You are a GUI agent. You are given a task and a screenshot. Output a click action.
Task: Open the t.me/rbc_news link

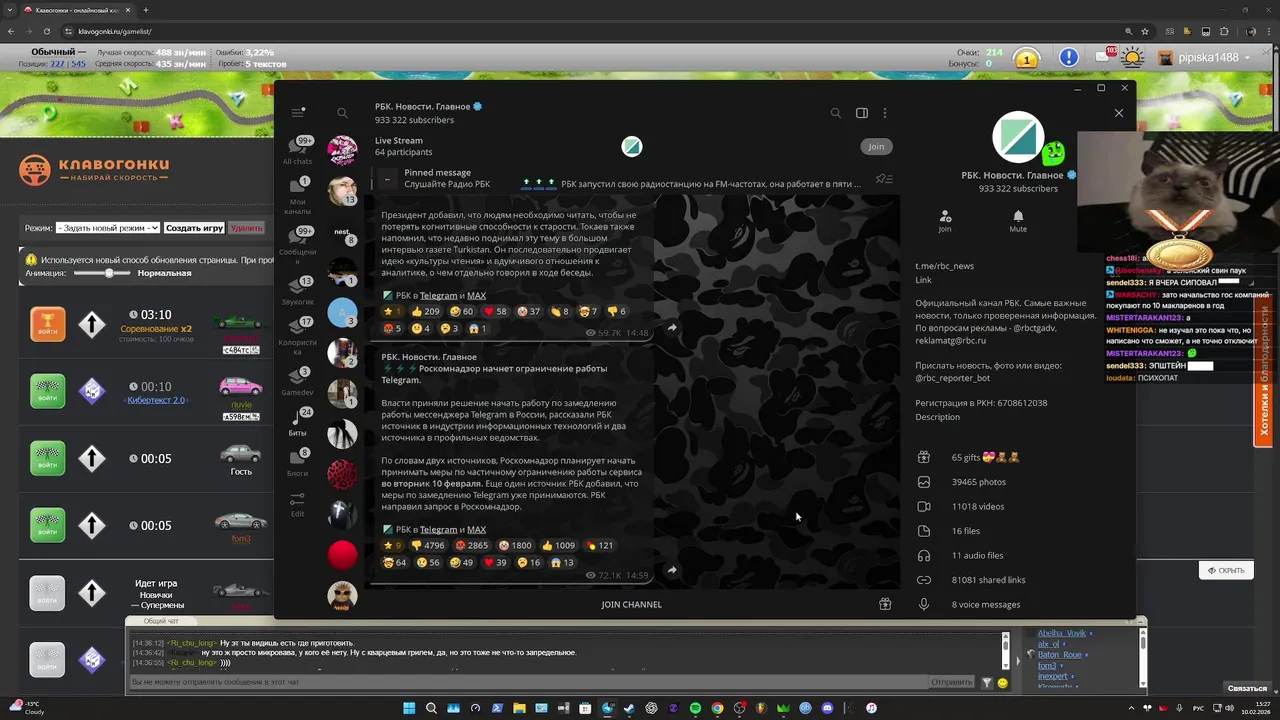(944, 266)
